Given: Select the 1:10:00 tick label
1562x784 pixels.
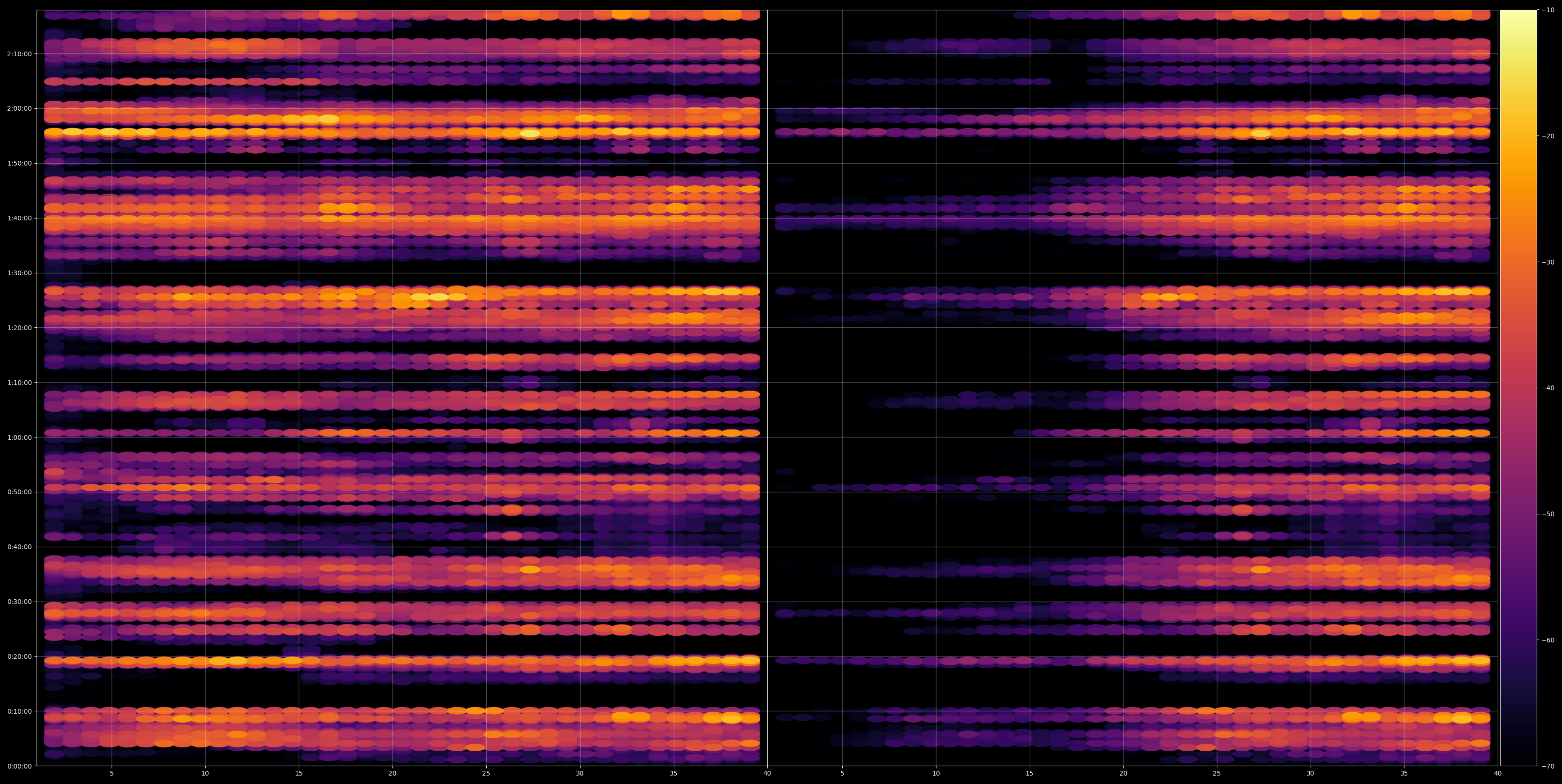Looking at the screenshot, I should click(x=19, y=383).
